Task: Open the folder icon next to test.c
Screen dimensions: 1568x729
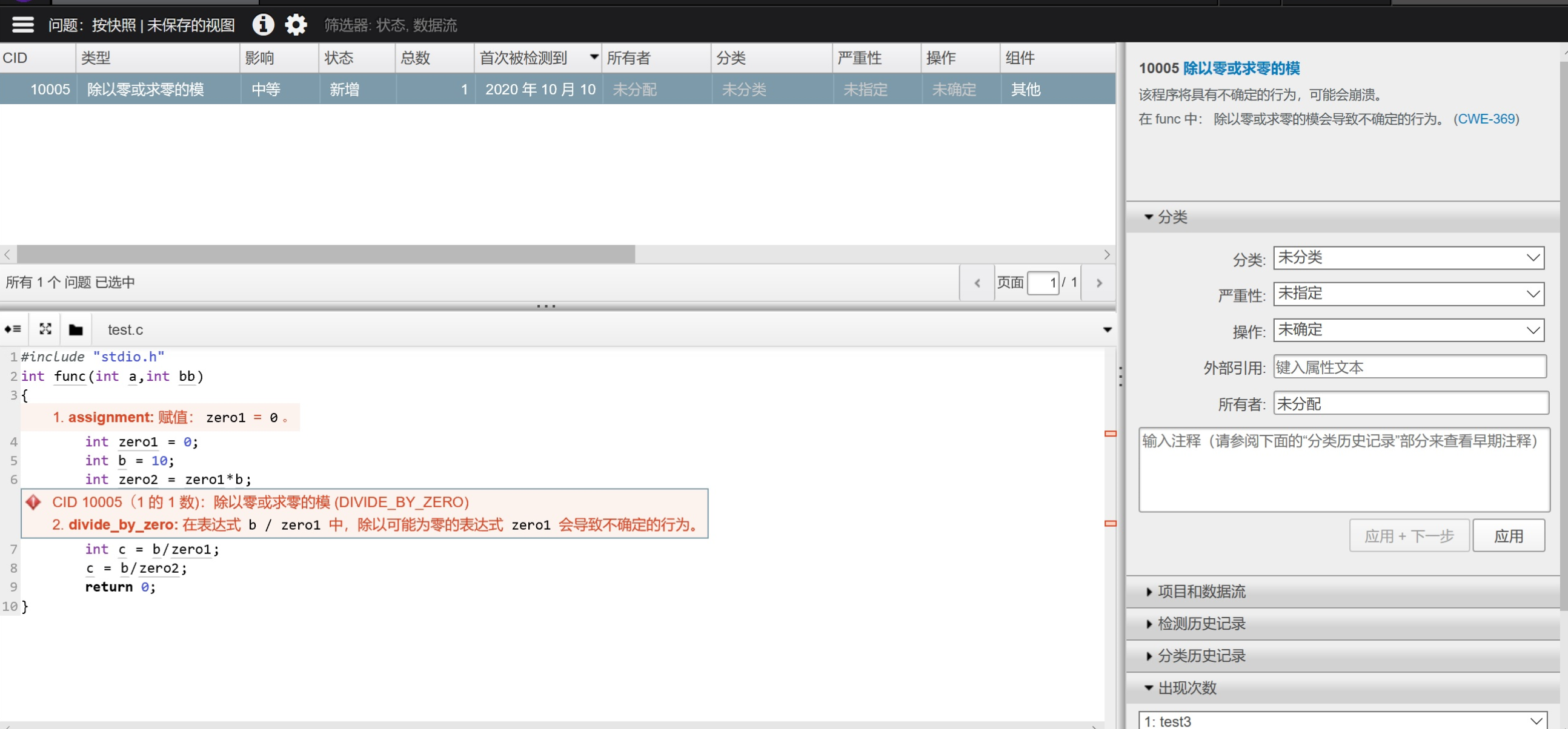Action: [x=76, y=329]
